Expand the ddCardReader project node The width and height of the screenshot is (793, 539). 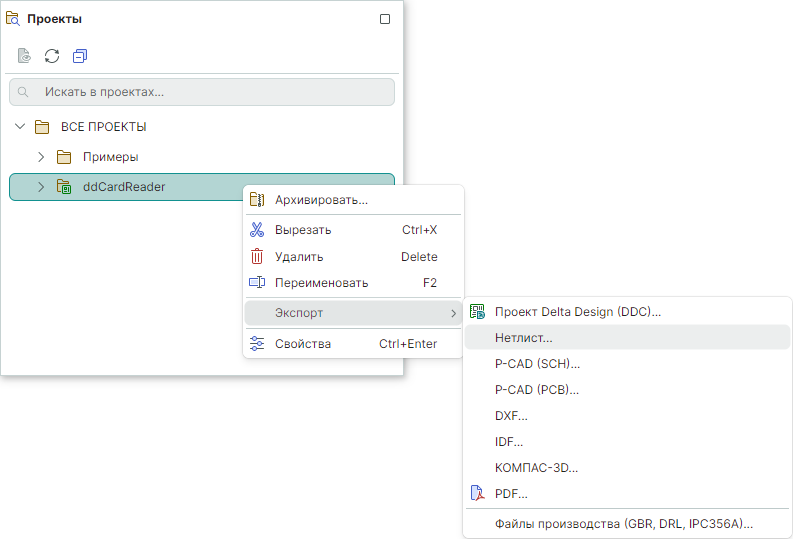(41, 187)
